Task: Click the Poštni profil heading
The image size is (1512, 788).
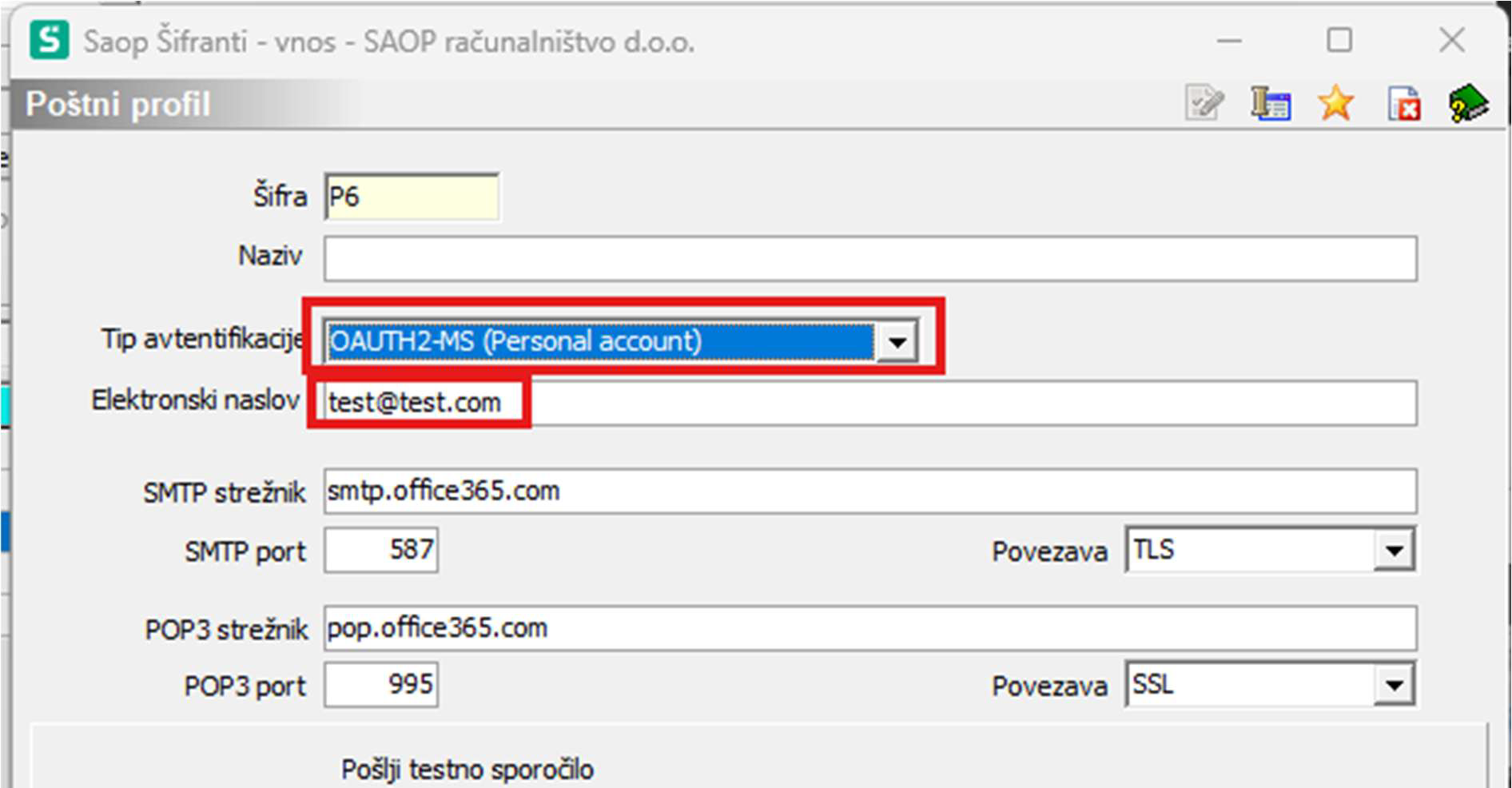Action: (x=118, y=104)
